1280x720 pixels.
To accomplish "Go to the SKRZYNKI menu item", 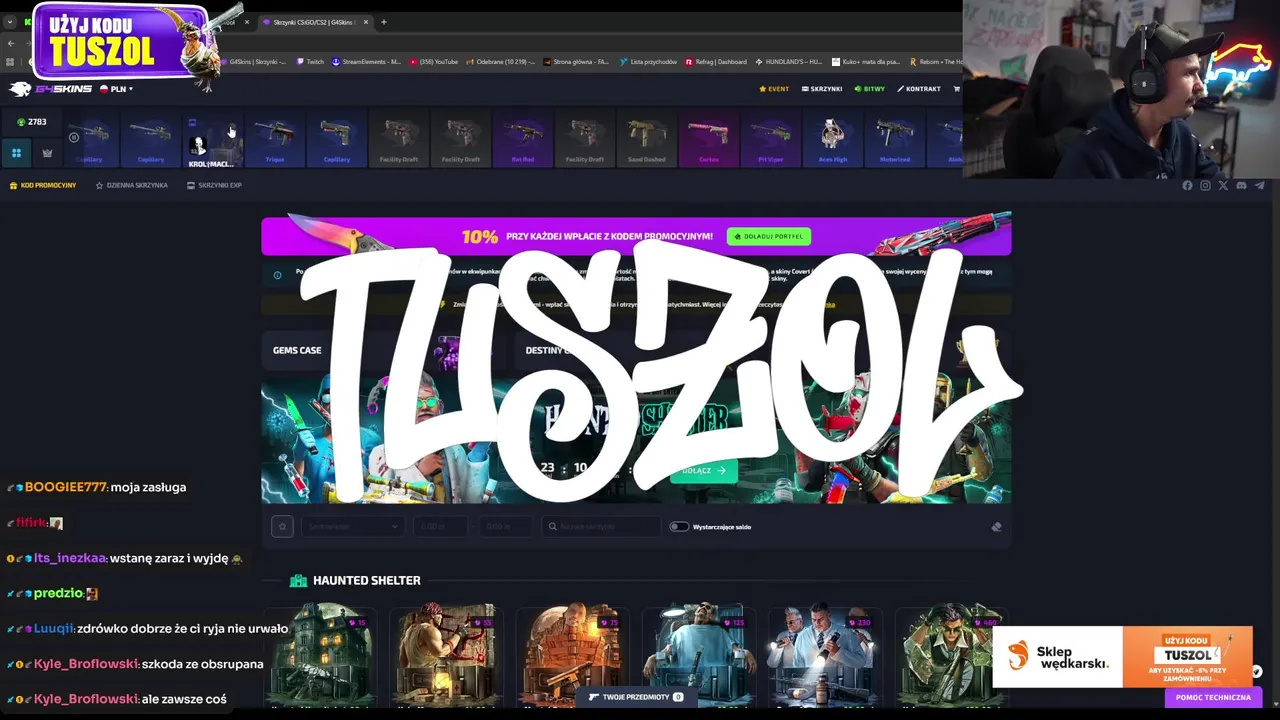I will tap(822, 89).
